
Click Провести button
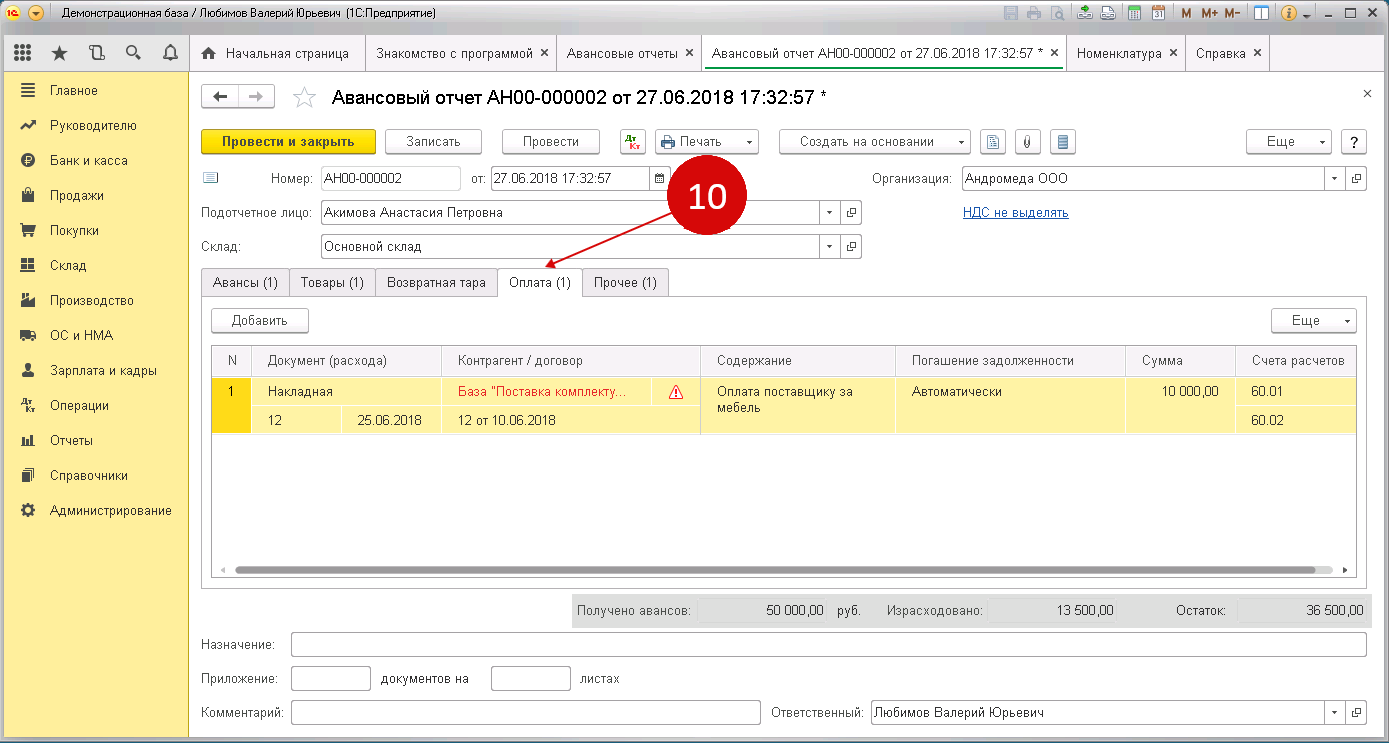[x=551, y=142]
